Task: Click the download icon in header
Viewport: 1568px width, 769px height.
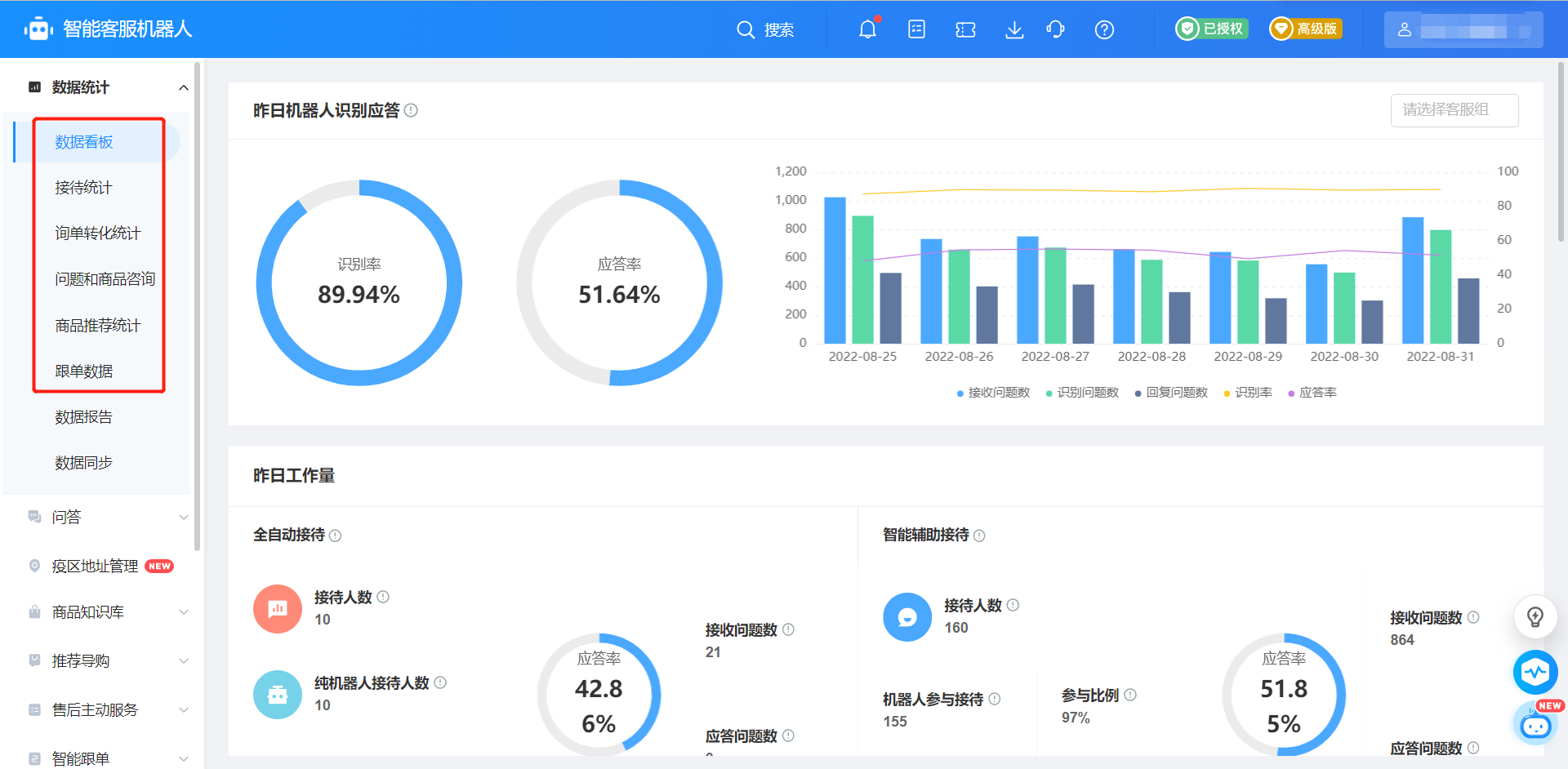Action: point(1014,30)
